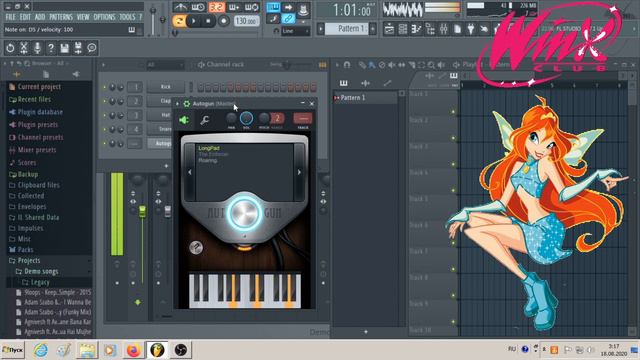Viewport: 640px width, 360px height.
Task: Click the undo history icon in shortcut toolbar
Action: click(x=10, y=48)
